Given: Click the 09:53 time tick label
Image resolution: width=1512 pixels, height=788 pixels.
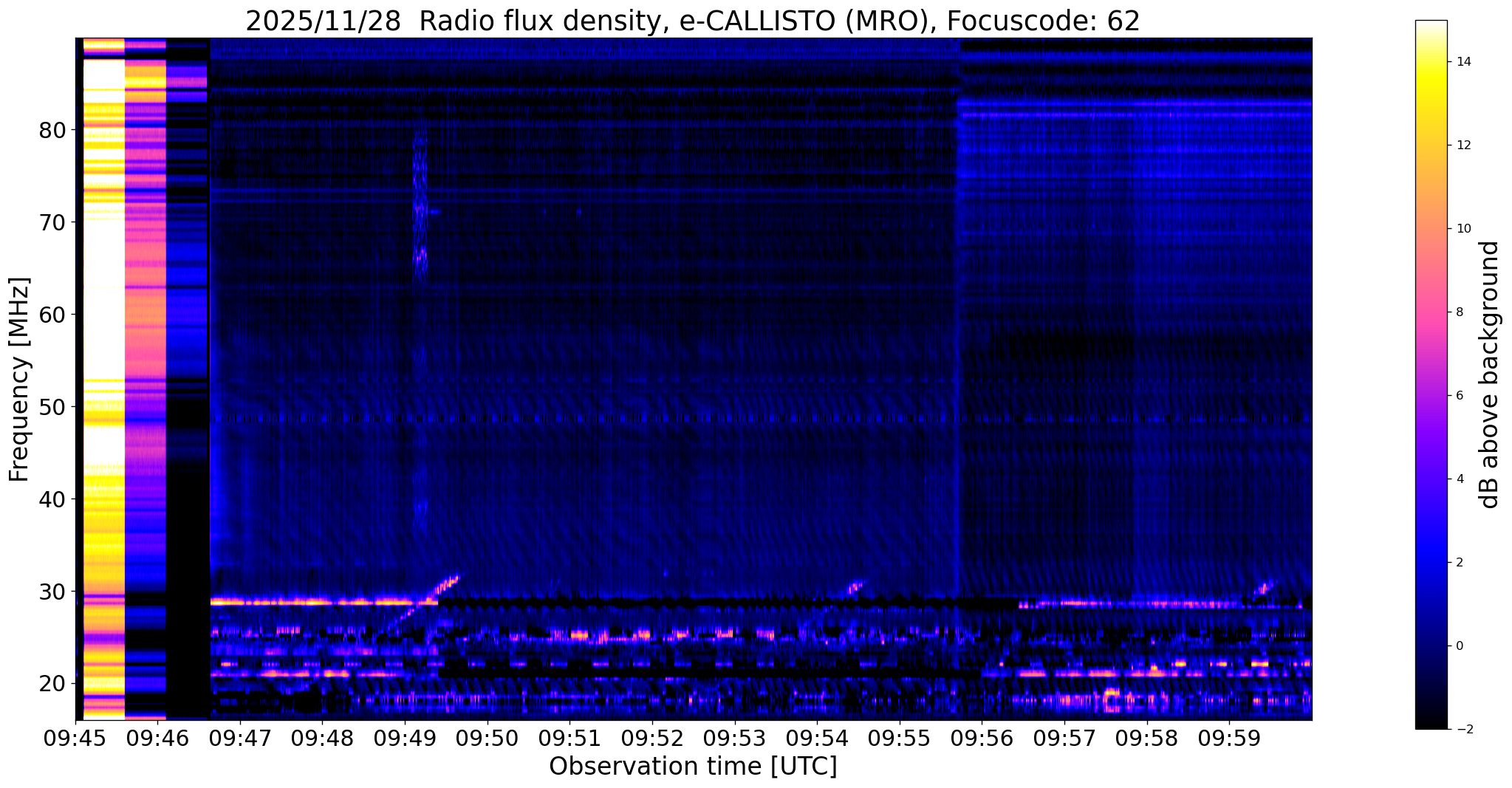Looking at the screenshot, I should (x=735, y=737).
